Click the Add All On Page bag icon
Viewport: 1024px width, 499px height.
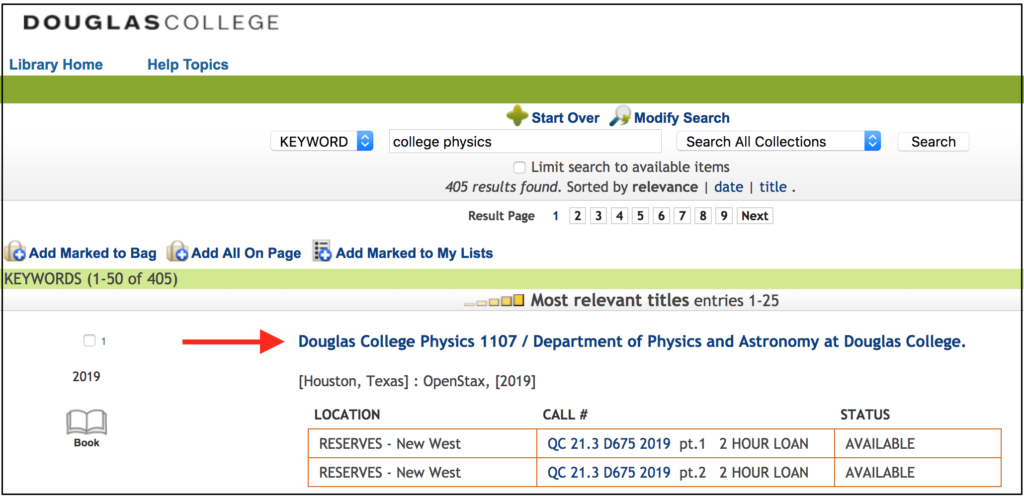coord(177,252)
